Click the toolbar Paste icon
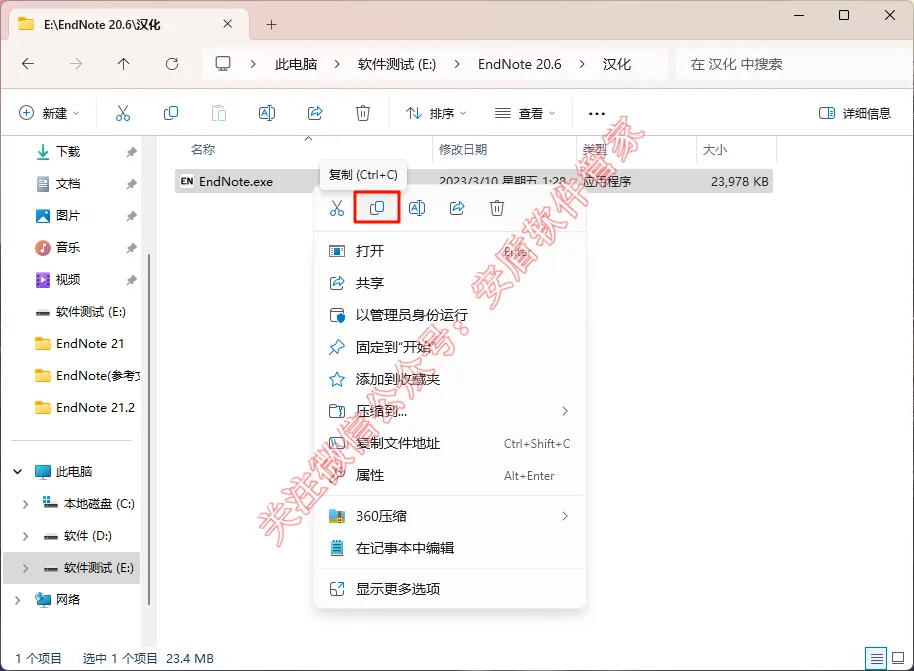This screenshot has height=671, width=914. pos(219,113)
